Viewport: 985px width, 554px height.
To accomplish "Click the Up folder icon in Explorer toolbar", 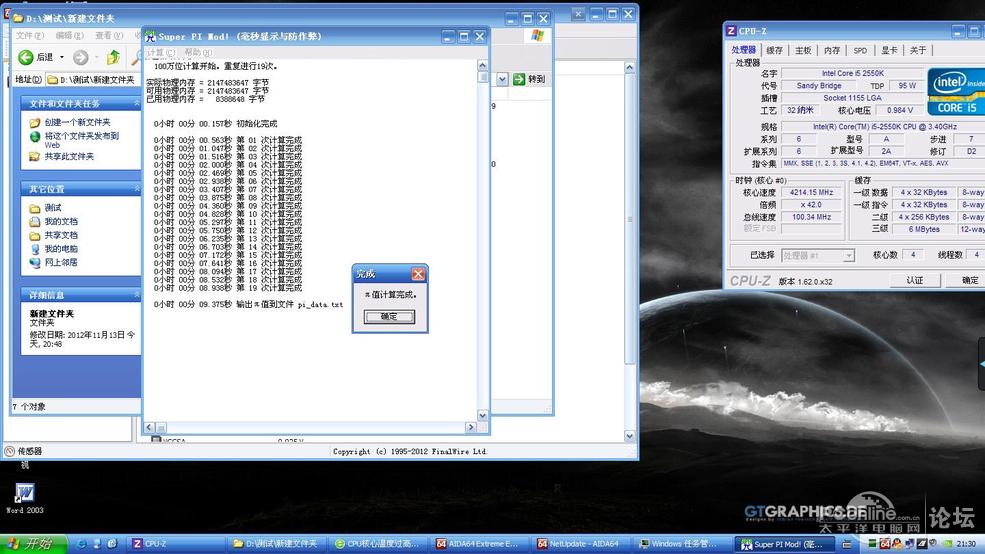I will coord(113,58).
